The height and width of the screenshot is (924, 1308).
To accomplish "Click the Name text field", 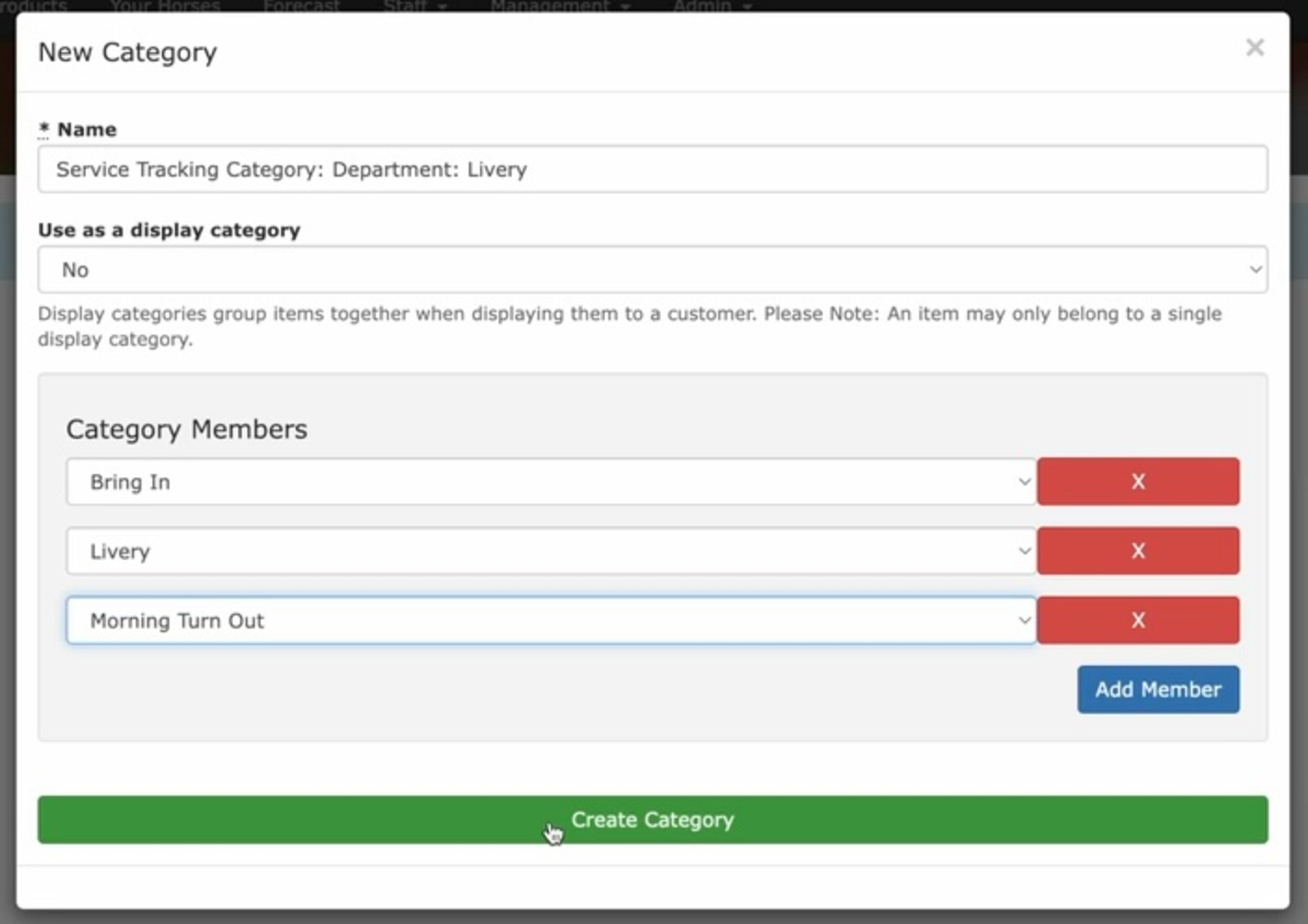I will pyautogui.click(x=652, y=169).
